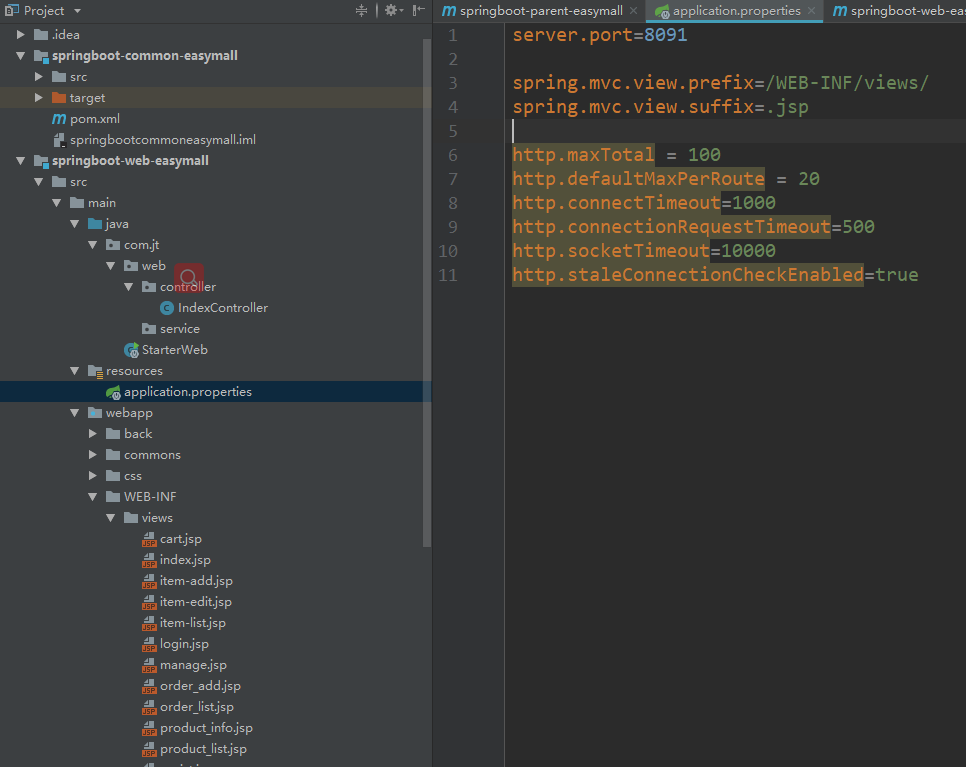Select the IndexController class

click(223, 307)
